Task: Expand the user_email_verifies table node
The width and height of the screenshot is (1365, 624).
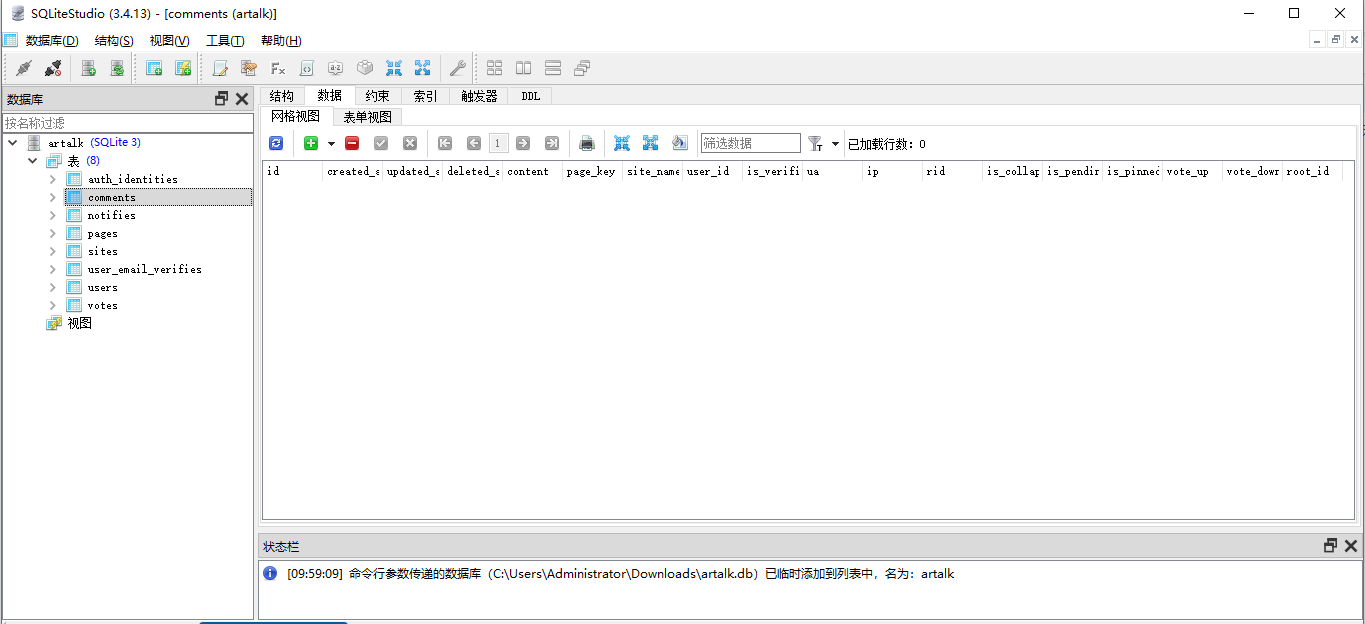Action: [x=53, y=269]
